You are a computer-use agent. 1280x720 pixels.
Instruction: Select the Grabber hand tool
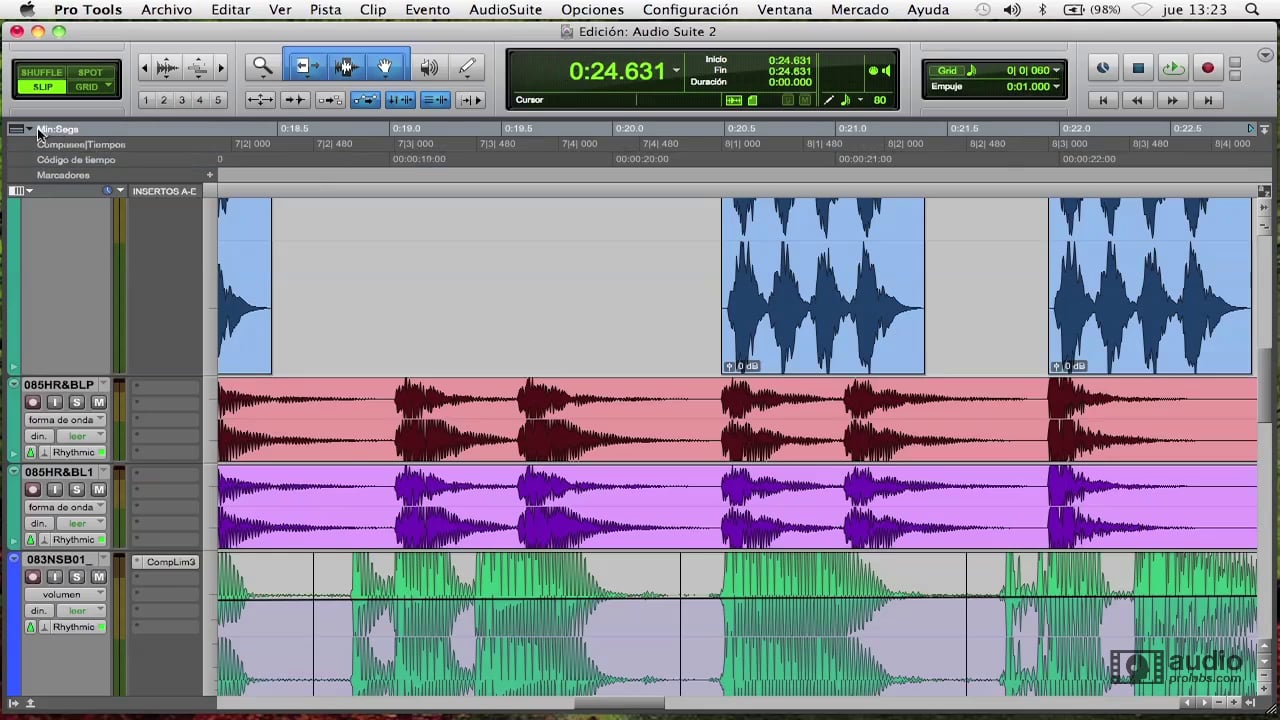[385, 67]
